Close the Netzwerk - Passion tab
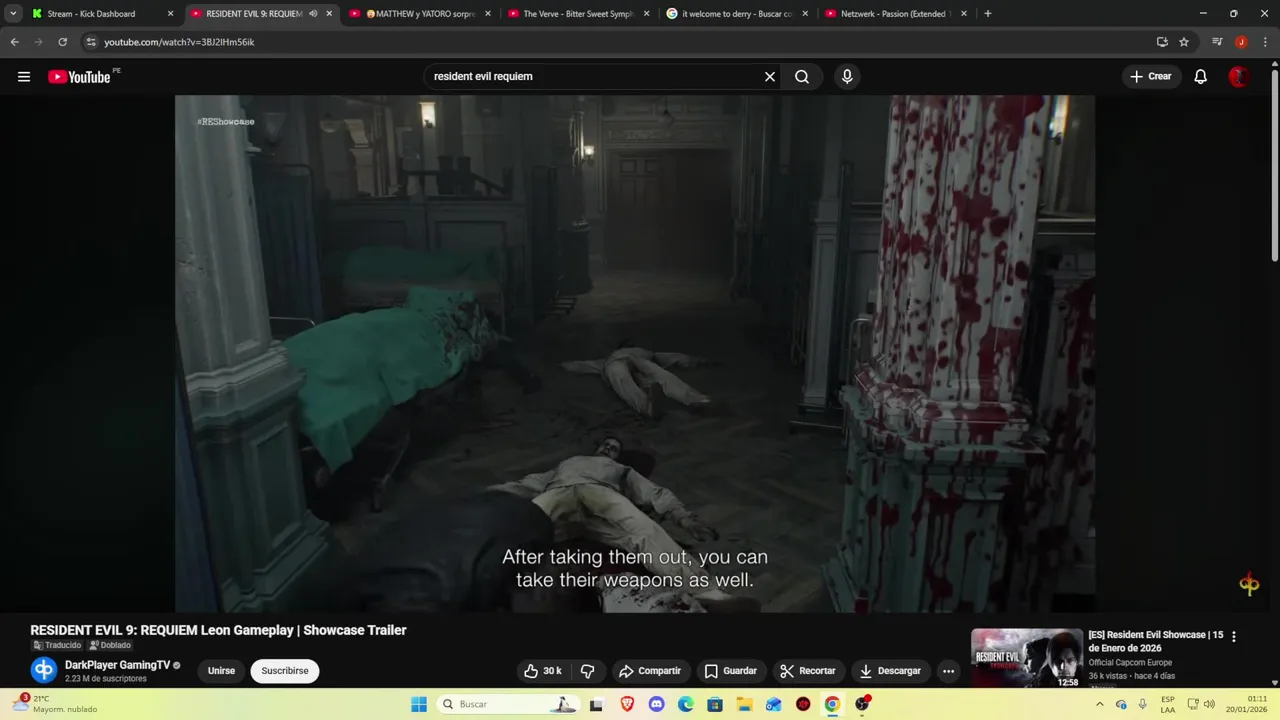Image resolution: width=1280 pixels, height=720 pixels. tap(964, 14)
